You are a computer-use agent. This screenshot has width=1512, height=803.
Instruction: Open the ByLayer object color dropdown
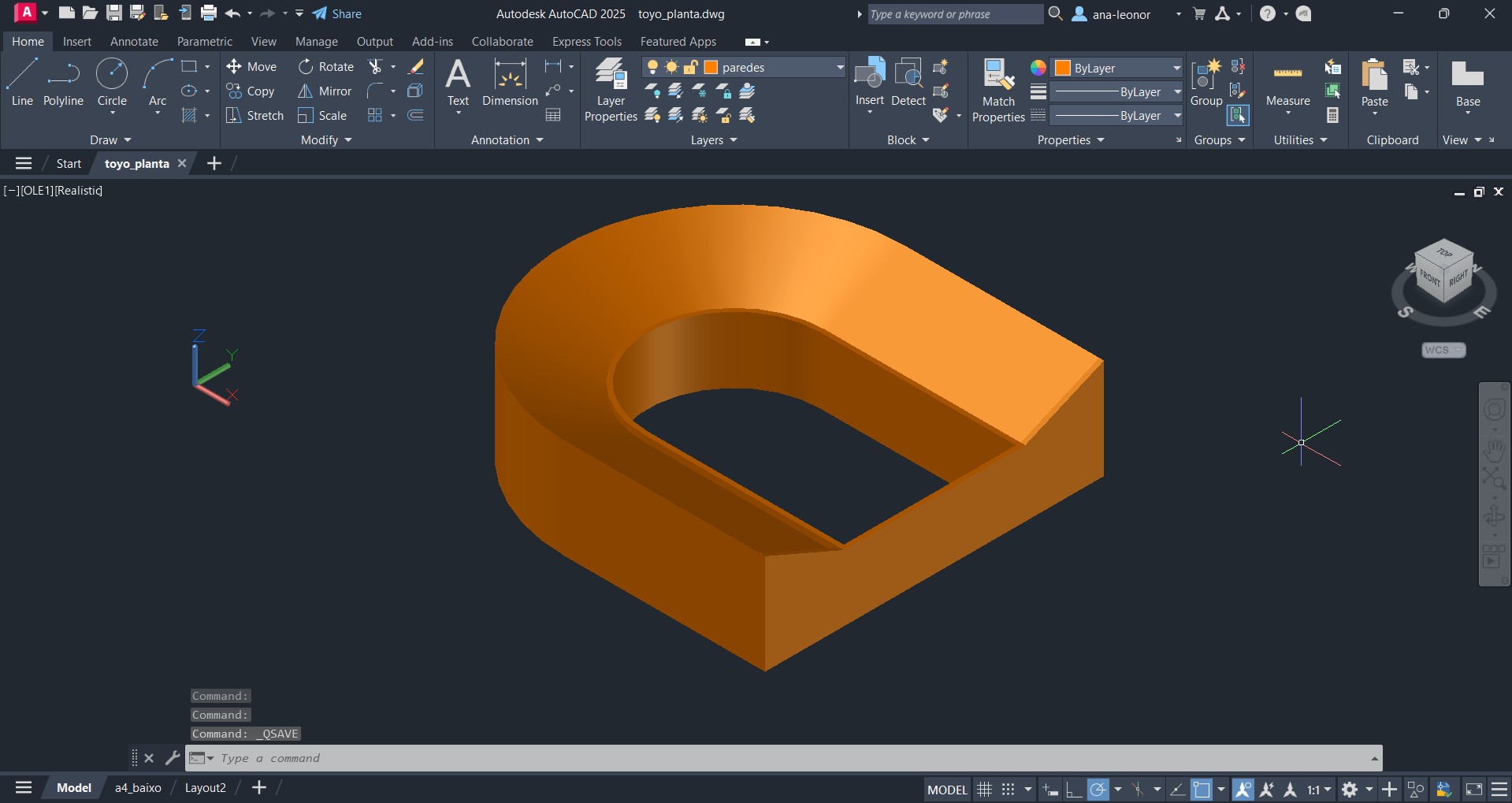1177,68
